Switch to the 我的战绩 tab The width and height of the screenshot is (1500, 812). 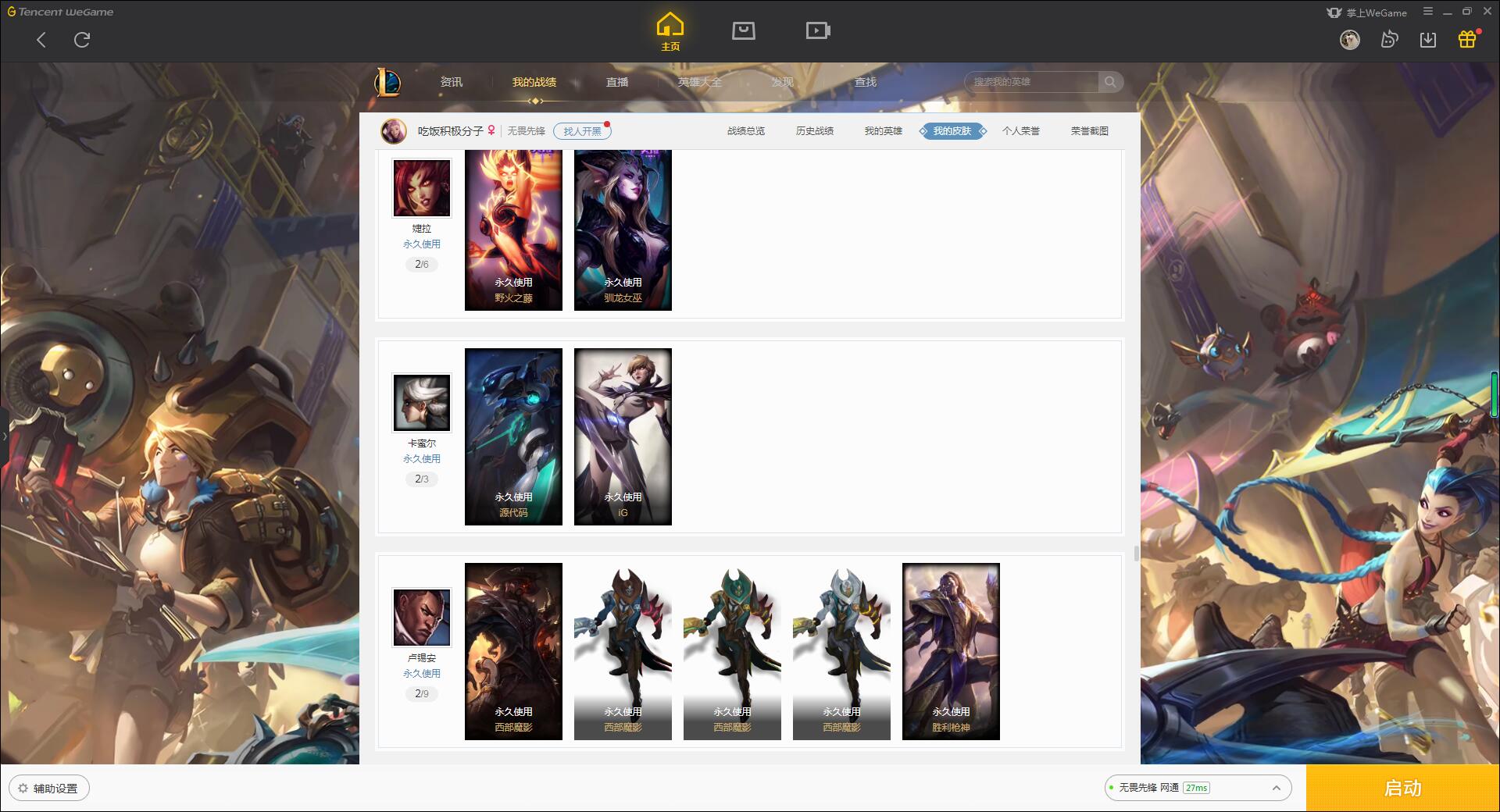[x=534, y=82]
